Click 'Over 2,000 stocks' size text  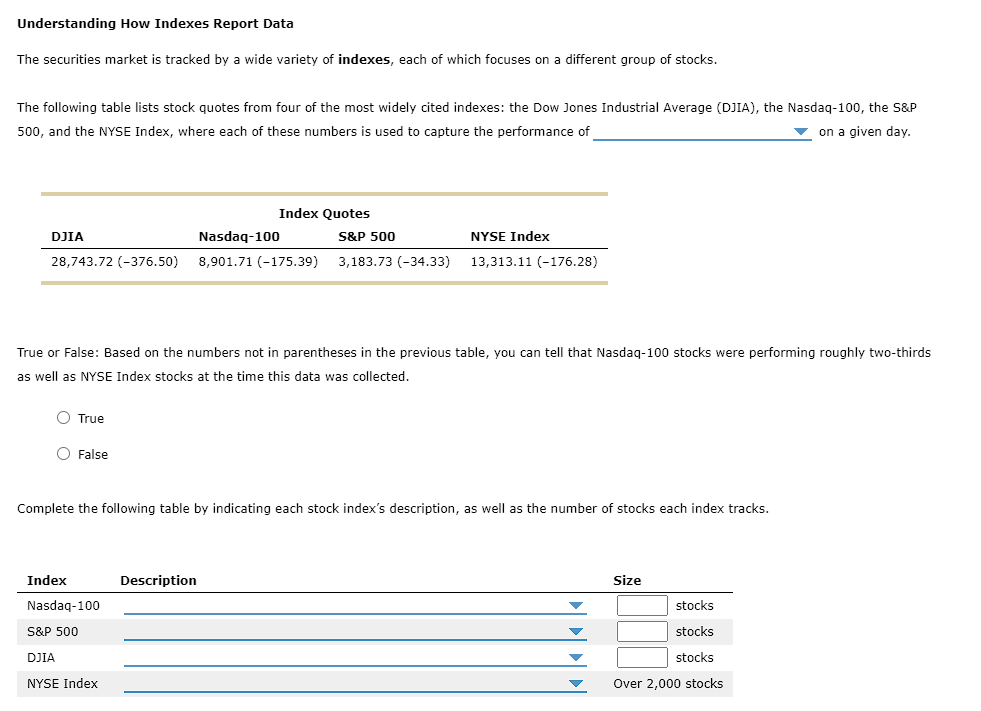(668, 683)
